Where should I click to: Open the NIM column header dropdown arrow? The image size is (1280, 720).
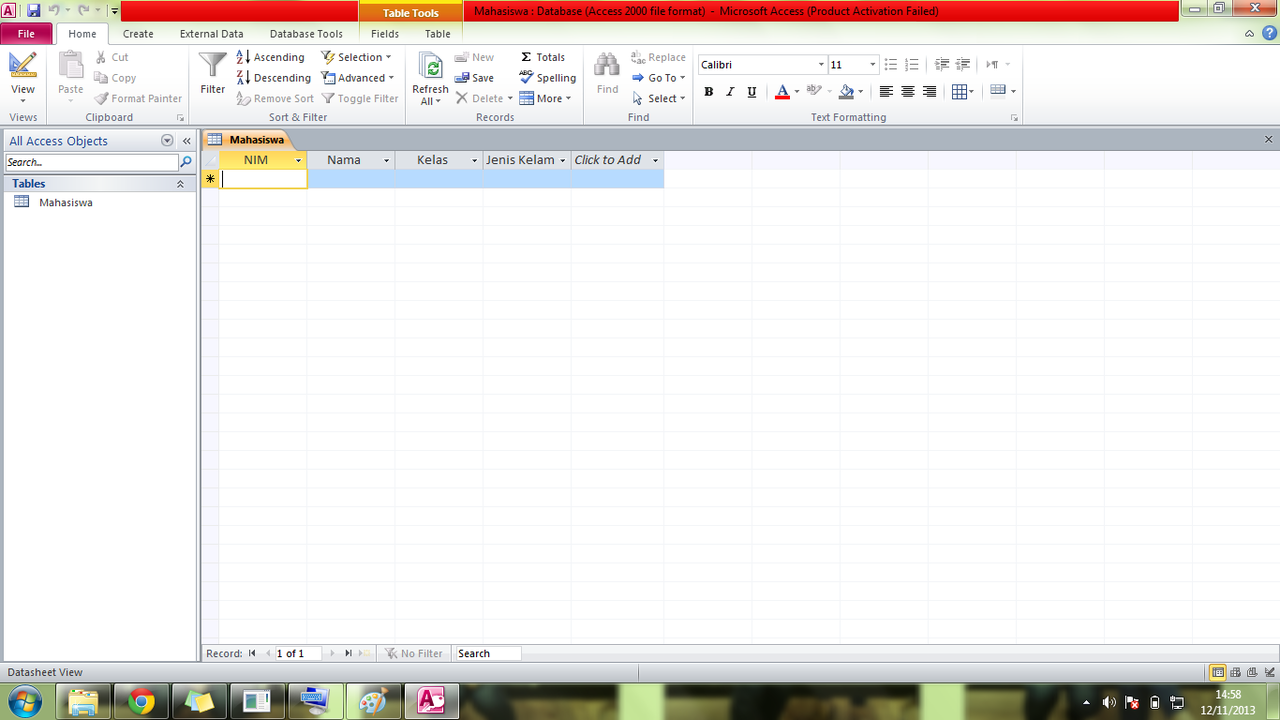click(x=298, y=160)
